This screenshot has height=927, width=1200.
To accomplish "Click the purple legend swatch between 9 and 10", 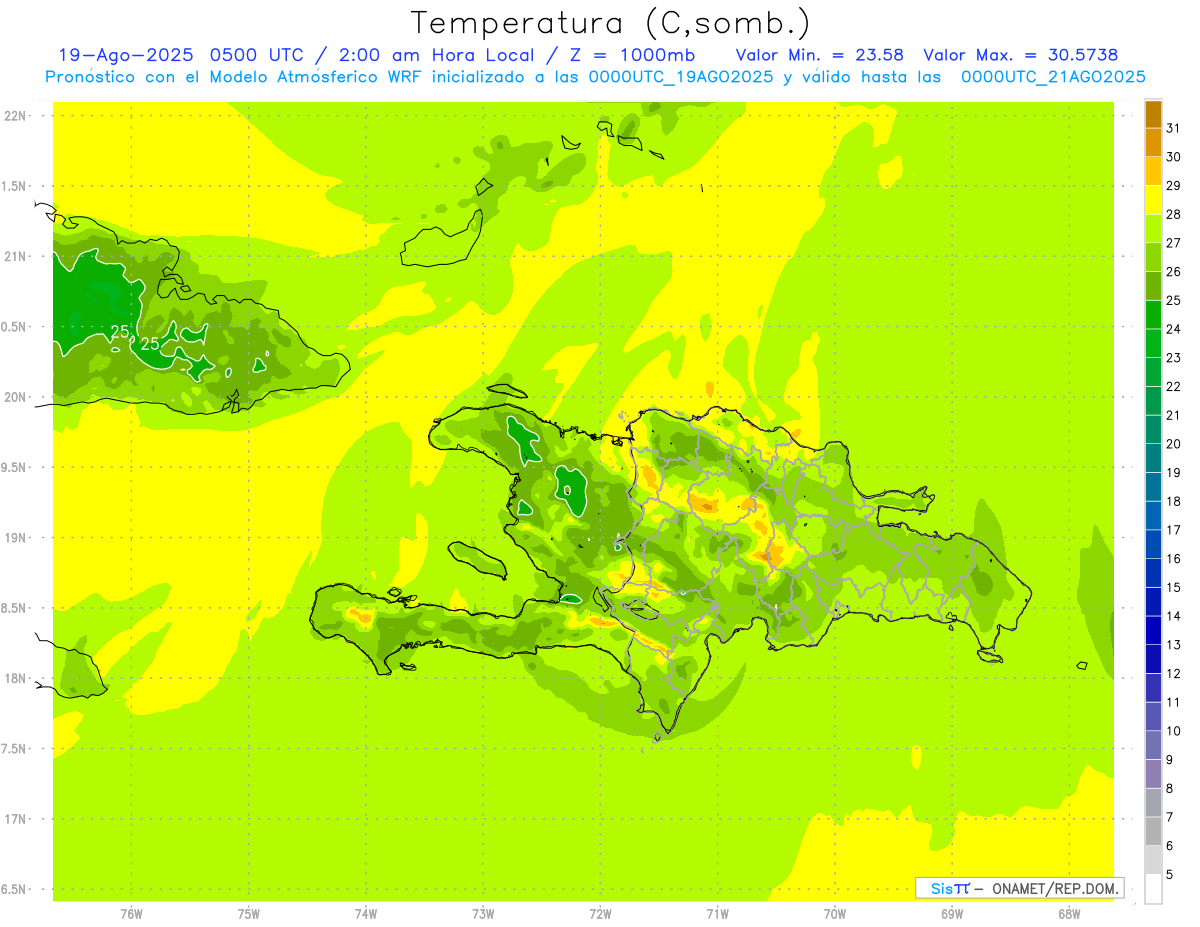I will 1153,745.
